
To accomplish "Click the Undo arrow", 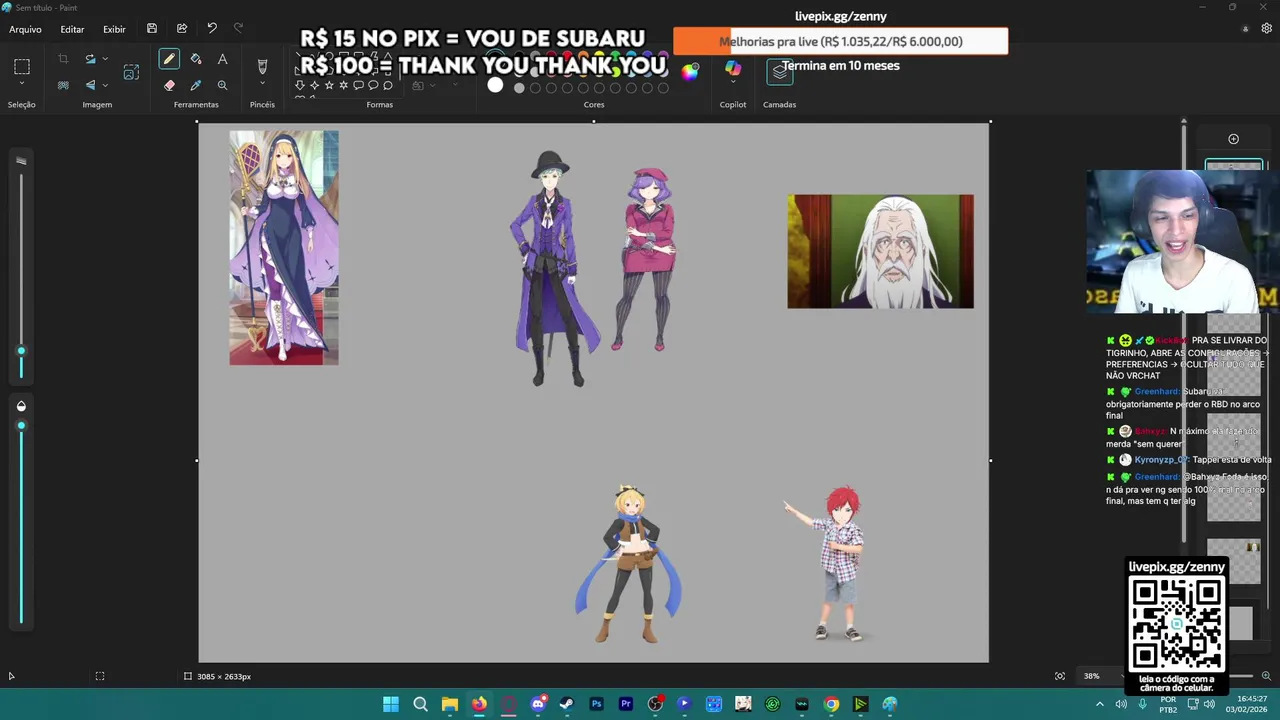I will click(x=211, y=29).
